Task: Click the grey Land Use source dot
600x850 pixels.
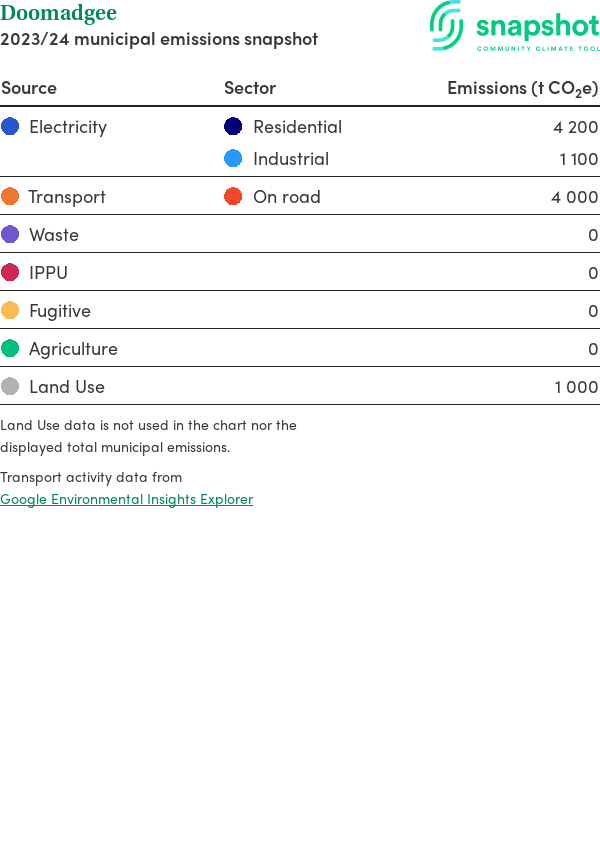Action: point(10,387)
